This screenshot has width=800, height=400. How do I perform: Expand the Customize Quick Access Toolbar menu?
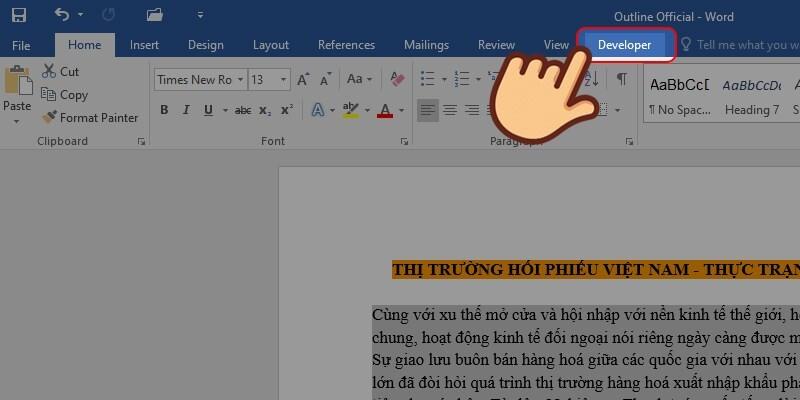click(201, 15)
